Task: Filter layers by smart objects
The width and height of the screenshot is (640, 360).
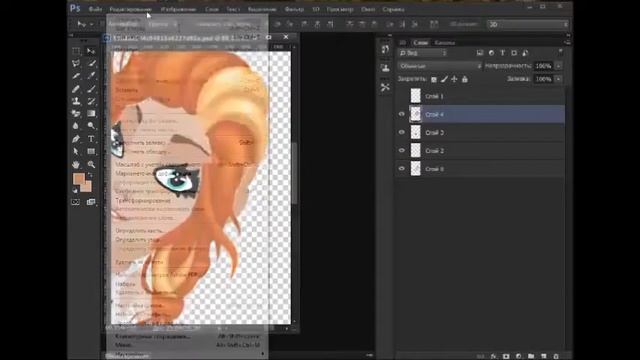Action: (525, 53)
